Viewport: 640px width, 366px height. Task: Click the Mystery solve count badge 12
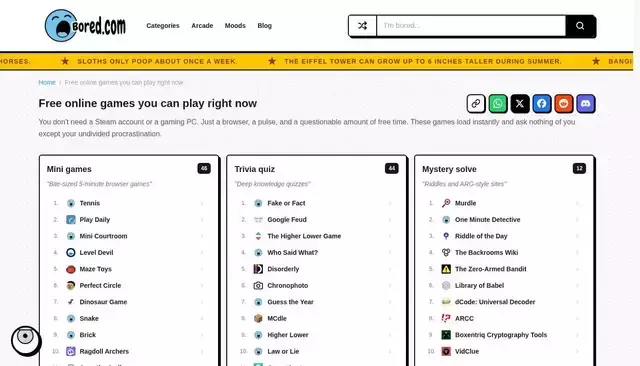[x=579, y=168]
